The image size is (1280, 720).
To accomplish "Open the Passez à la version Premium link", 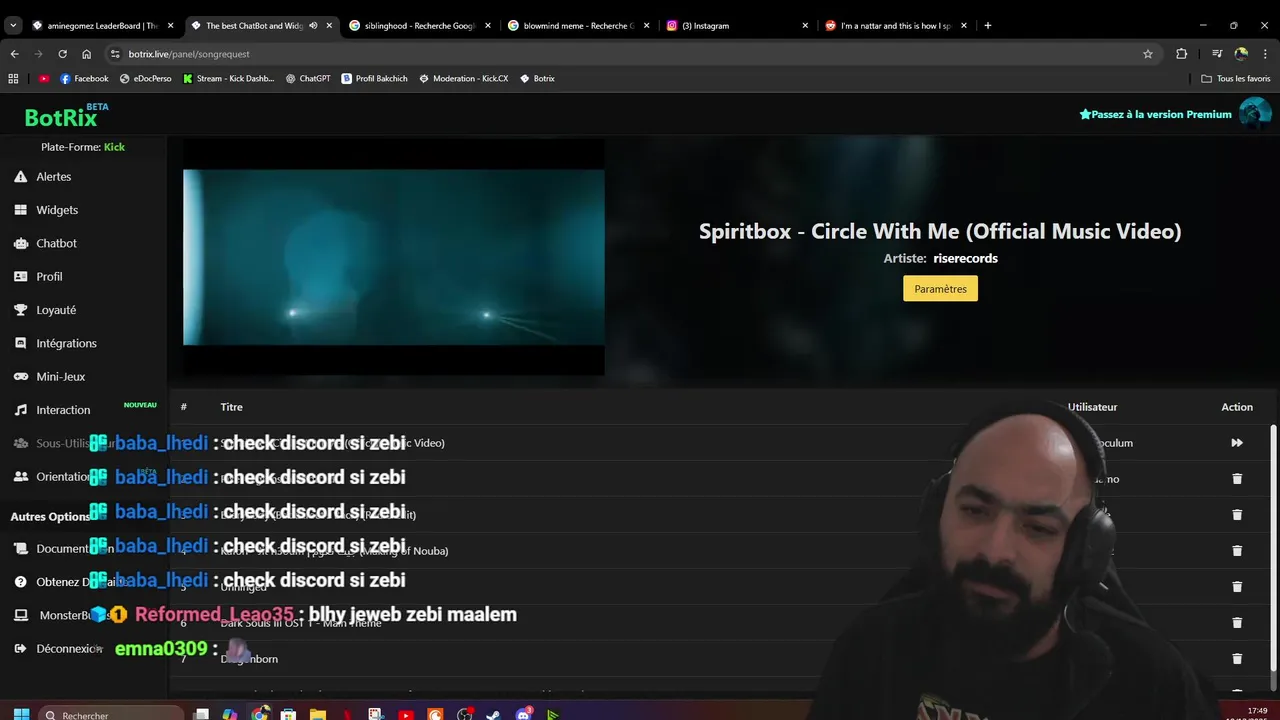I will coord(1155,115).
